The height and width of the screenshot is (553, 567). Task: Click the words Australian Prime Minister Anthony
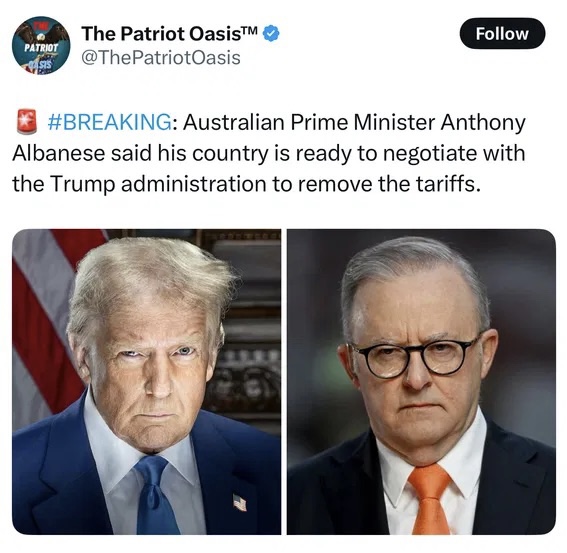tap(354, 123)
